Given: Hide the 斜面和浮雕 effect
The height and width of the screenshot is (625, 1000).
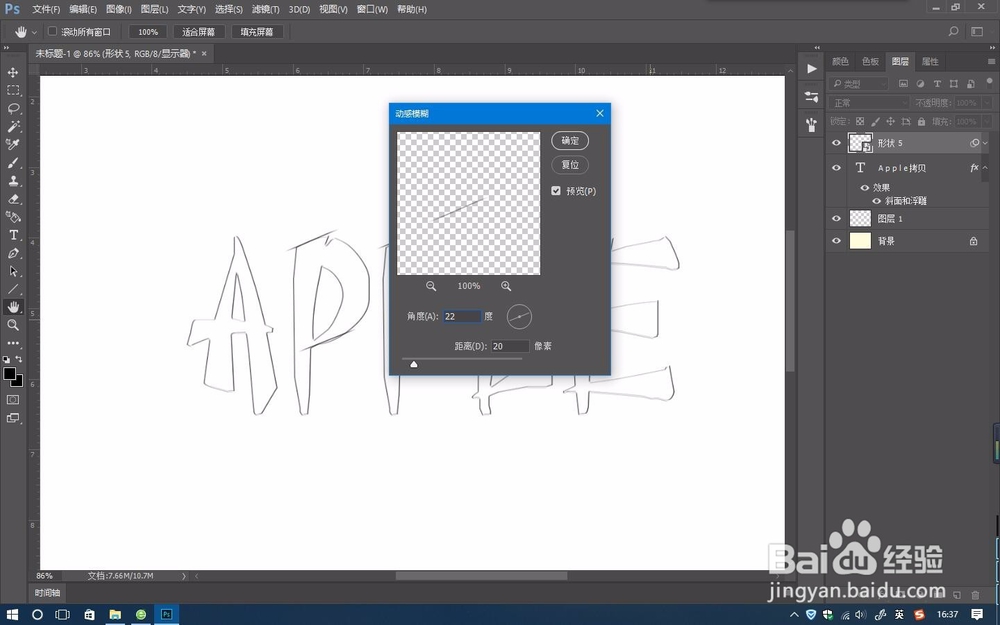Looking at the screenshot, I should (x=876, y=201).
